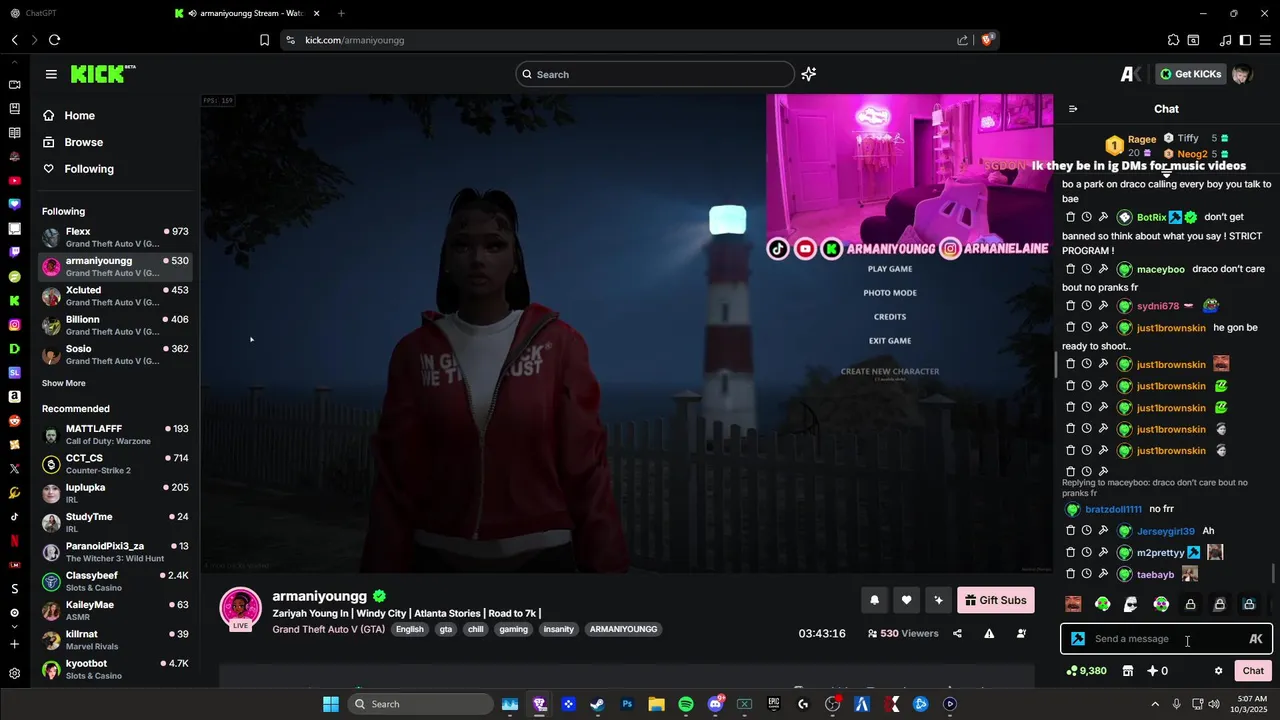Open the KICKs shop icon
This screenshot has height=720, width=1280.
(1128, 671)
